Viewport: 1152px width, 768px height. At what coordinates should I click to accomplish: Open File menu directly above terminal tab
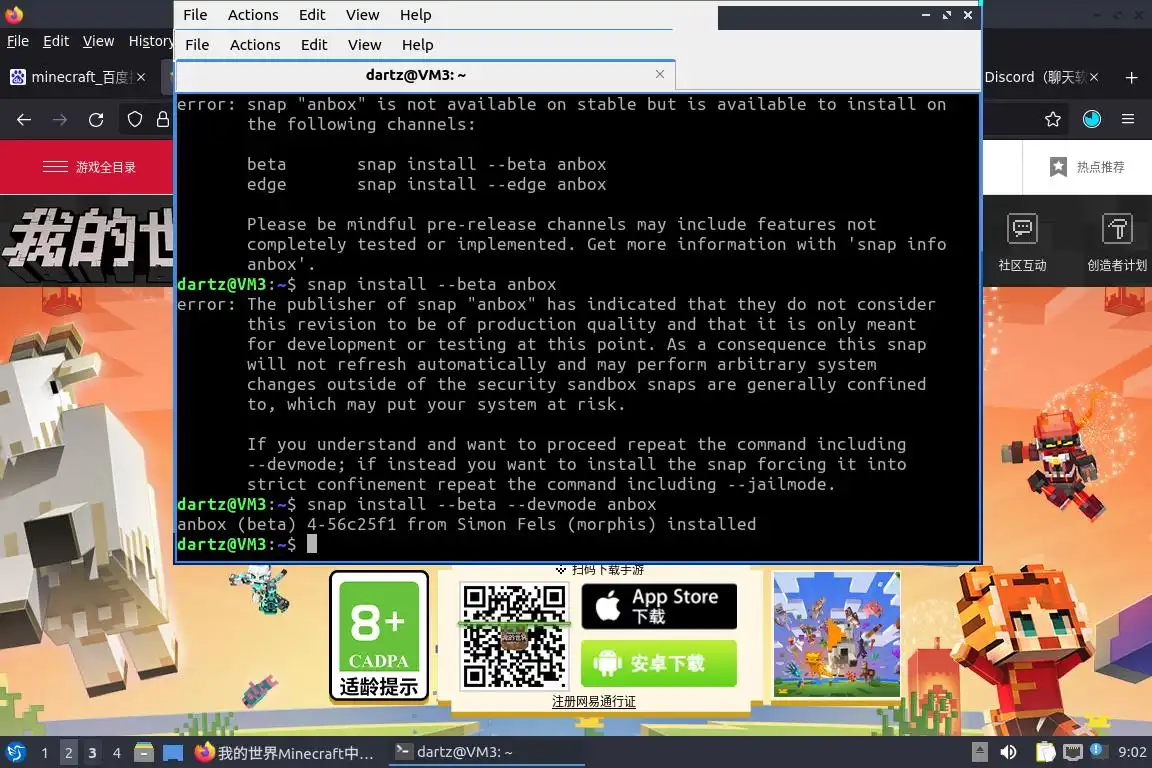pos(197,45)
